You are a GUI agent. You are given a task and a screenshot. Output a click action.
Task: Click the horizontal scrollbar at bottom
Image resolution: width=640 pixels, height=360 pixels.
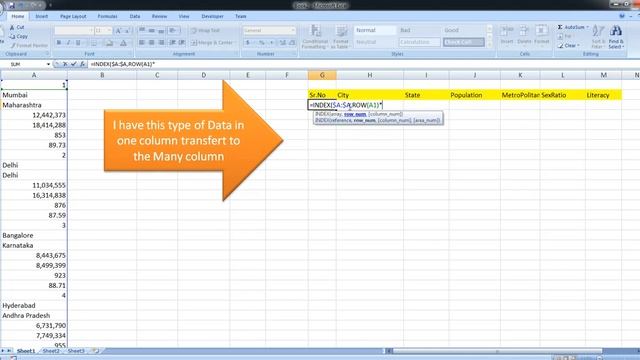click(x=497, y=351)
